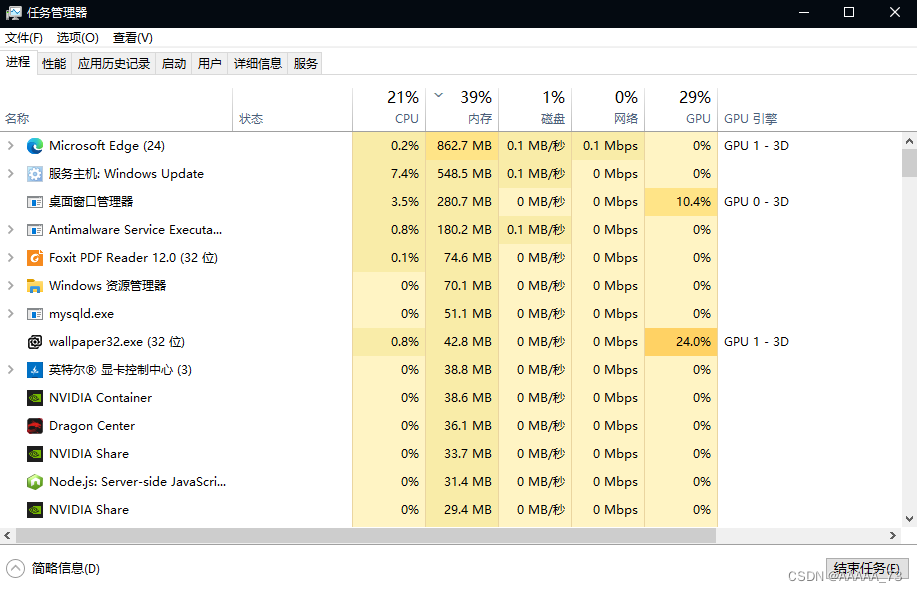Click the vertical scrollbar thumb
This screenshot has height=592, width=917.
[x=909, y=163]
